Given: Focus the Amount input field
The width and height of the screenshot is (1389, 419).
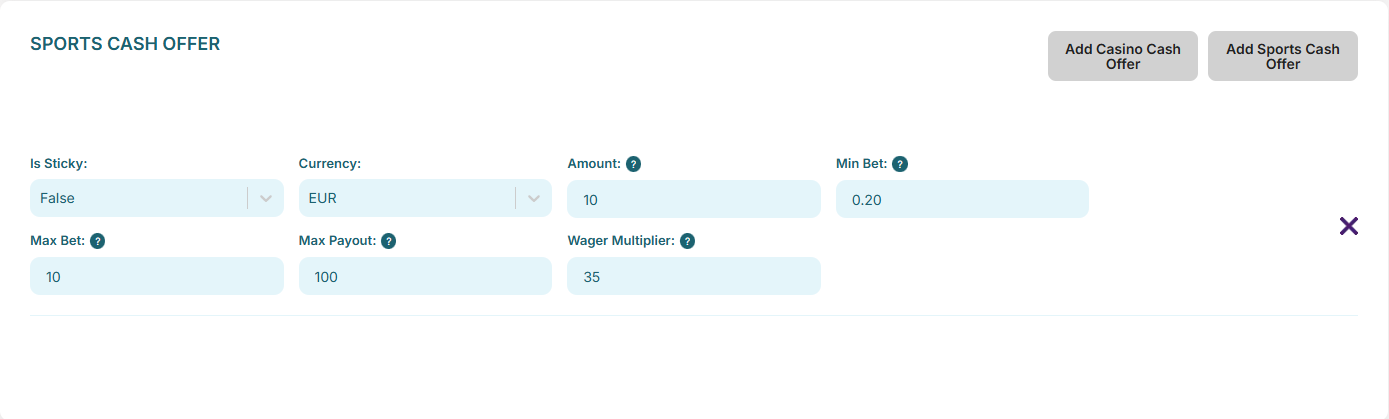Looking at the screenshot, I should click(x=693, y=199).
